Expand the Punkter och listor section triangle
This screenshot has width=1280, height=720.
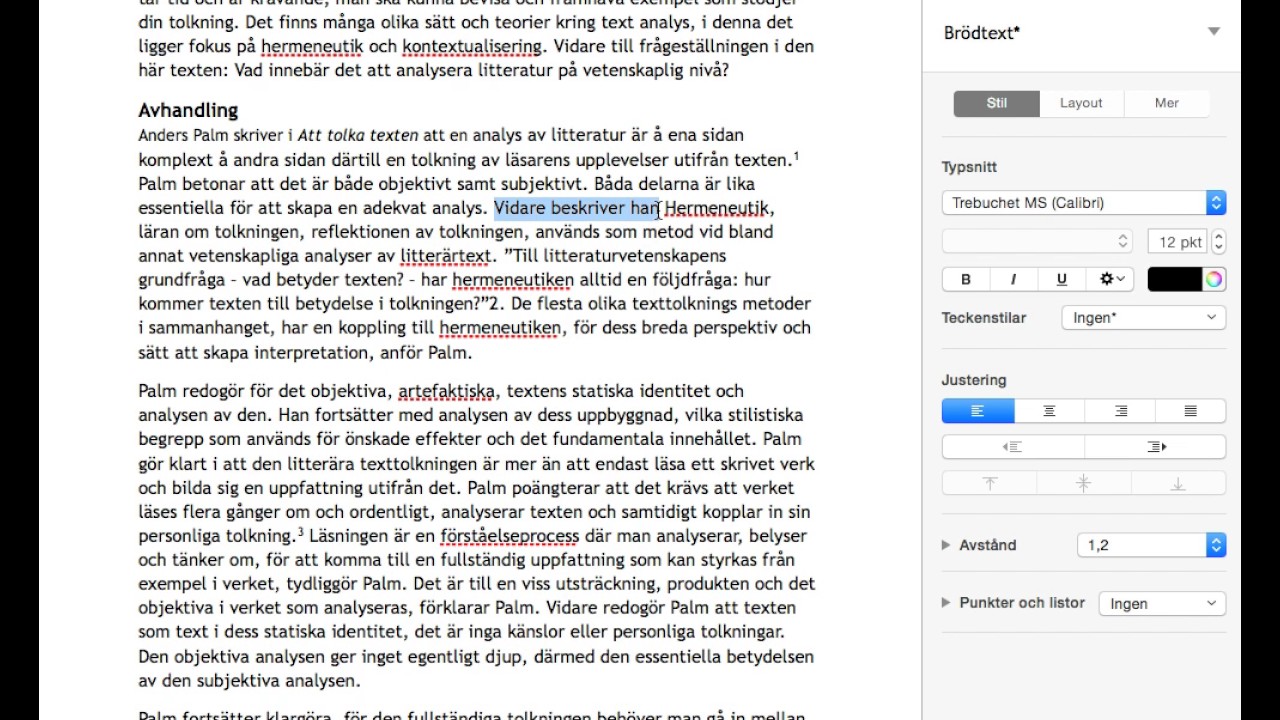(x=946, y=603)
